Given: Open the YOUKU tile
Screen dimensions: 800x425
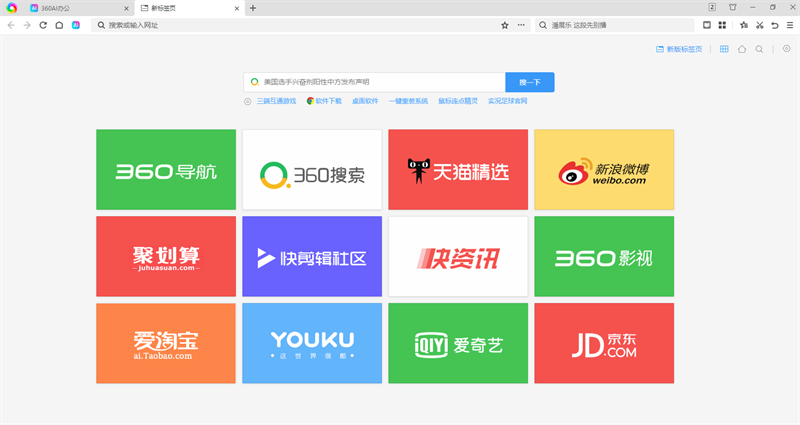Looking at the screenshot, I should click(x=312, y=343).
